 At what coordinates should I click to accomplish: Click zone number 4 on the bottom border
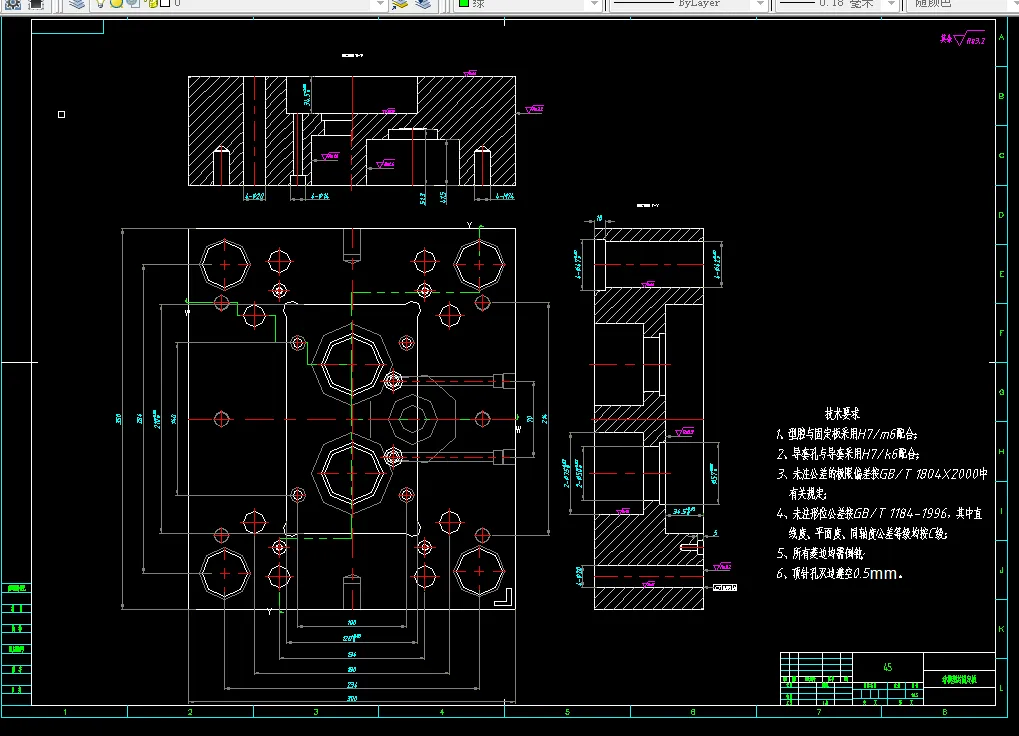442,712
